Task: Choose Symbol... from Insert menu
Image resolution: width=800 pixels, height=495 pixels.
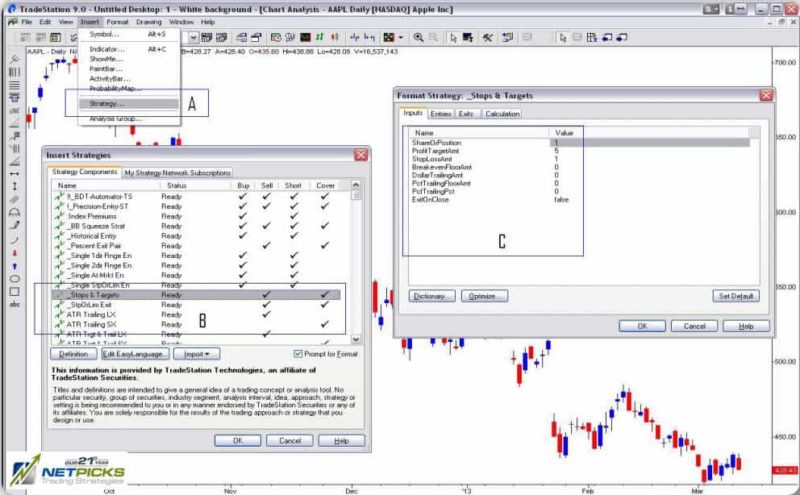Action: [x=129, y=34]
